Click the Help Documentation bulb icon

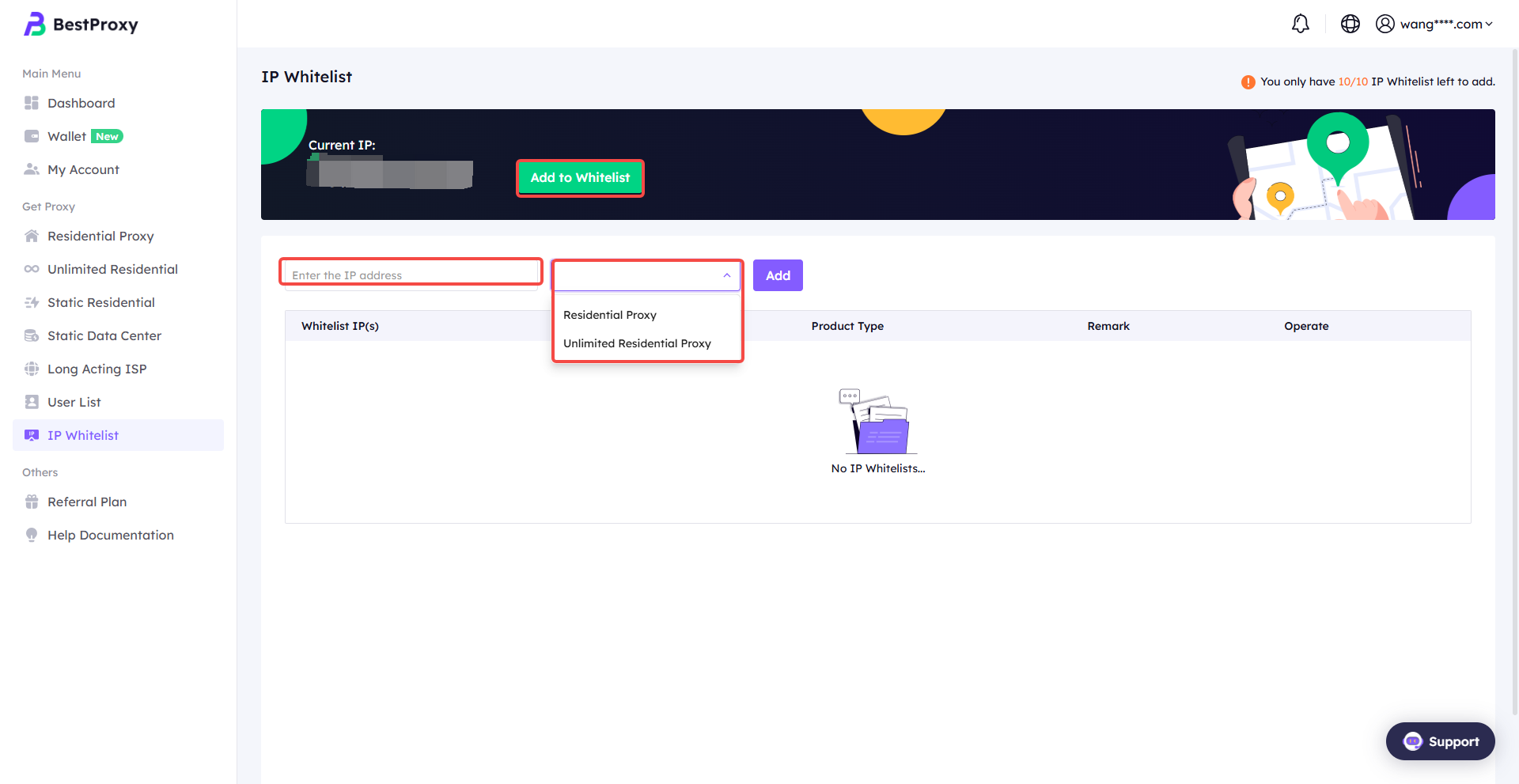click(x=32, y=535)
